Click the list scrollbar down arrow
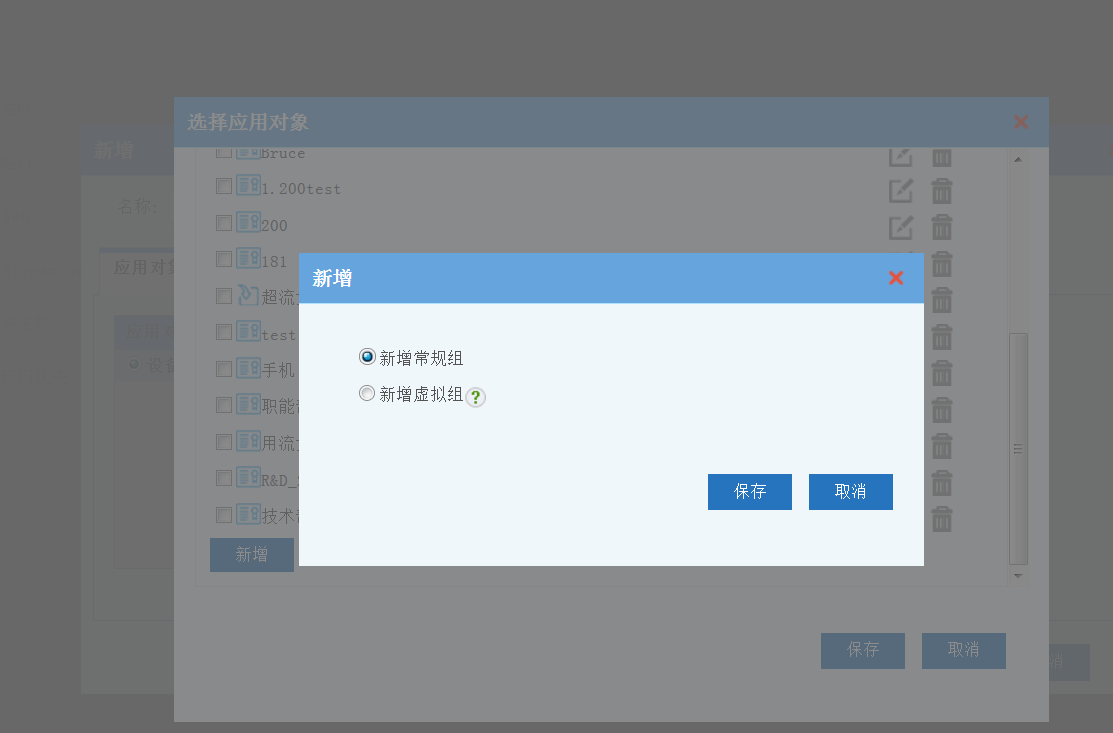This screenshot has height=733, width=1113. click(1018, 576)
